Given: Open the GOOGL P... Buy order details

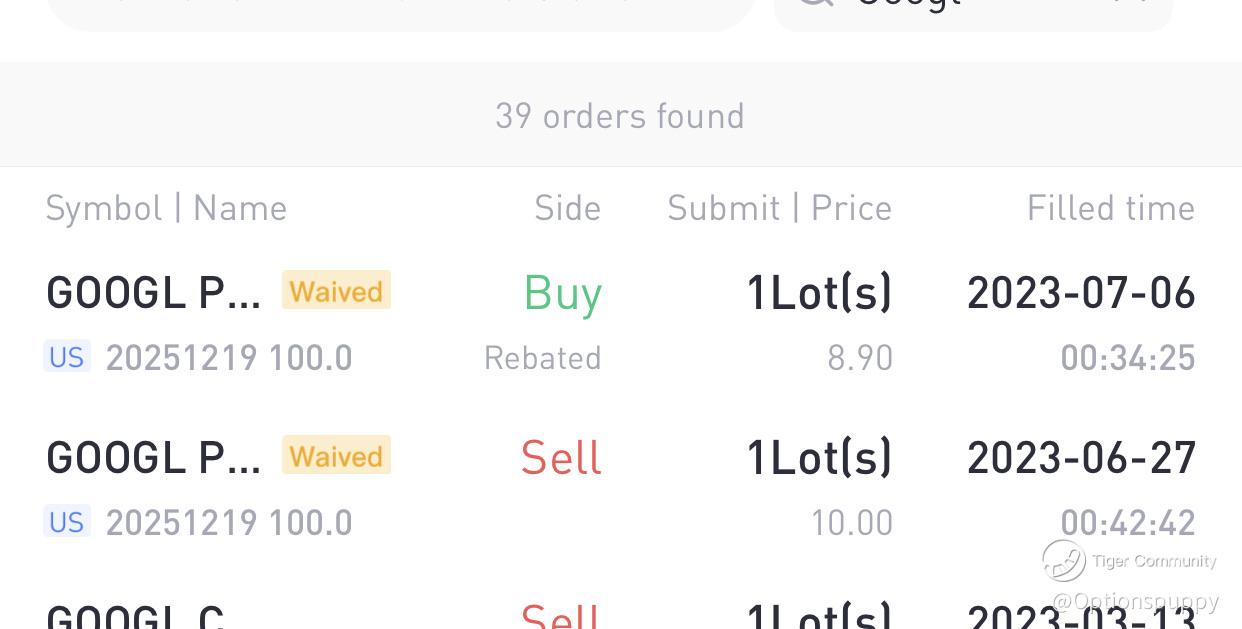Looking at the screenshot, I should coord(153,293).
